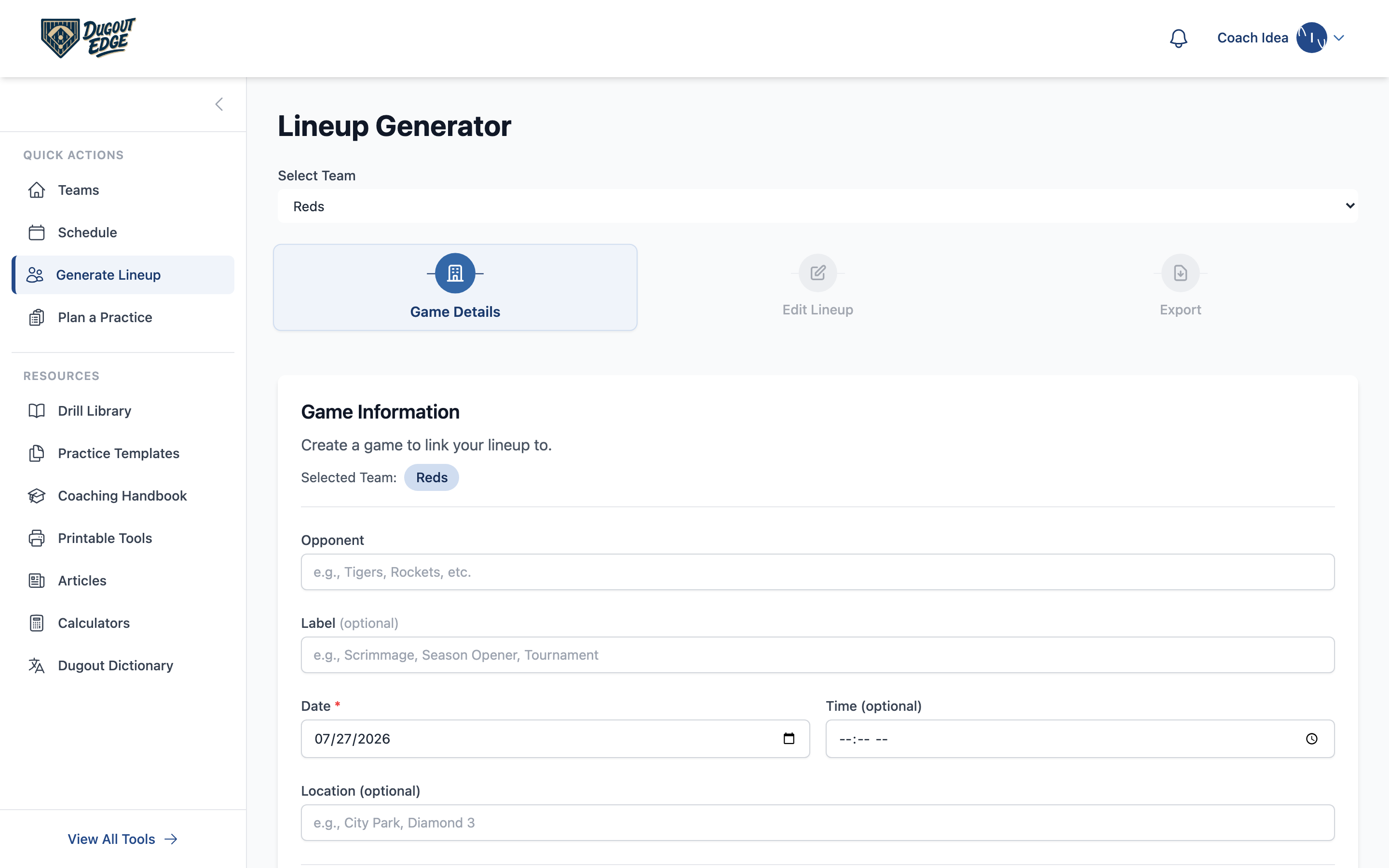
Task: Click the Coaching Handbook graduation cap icon
Action: [37, 496]
